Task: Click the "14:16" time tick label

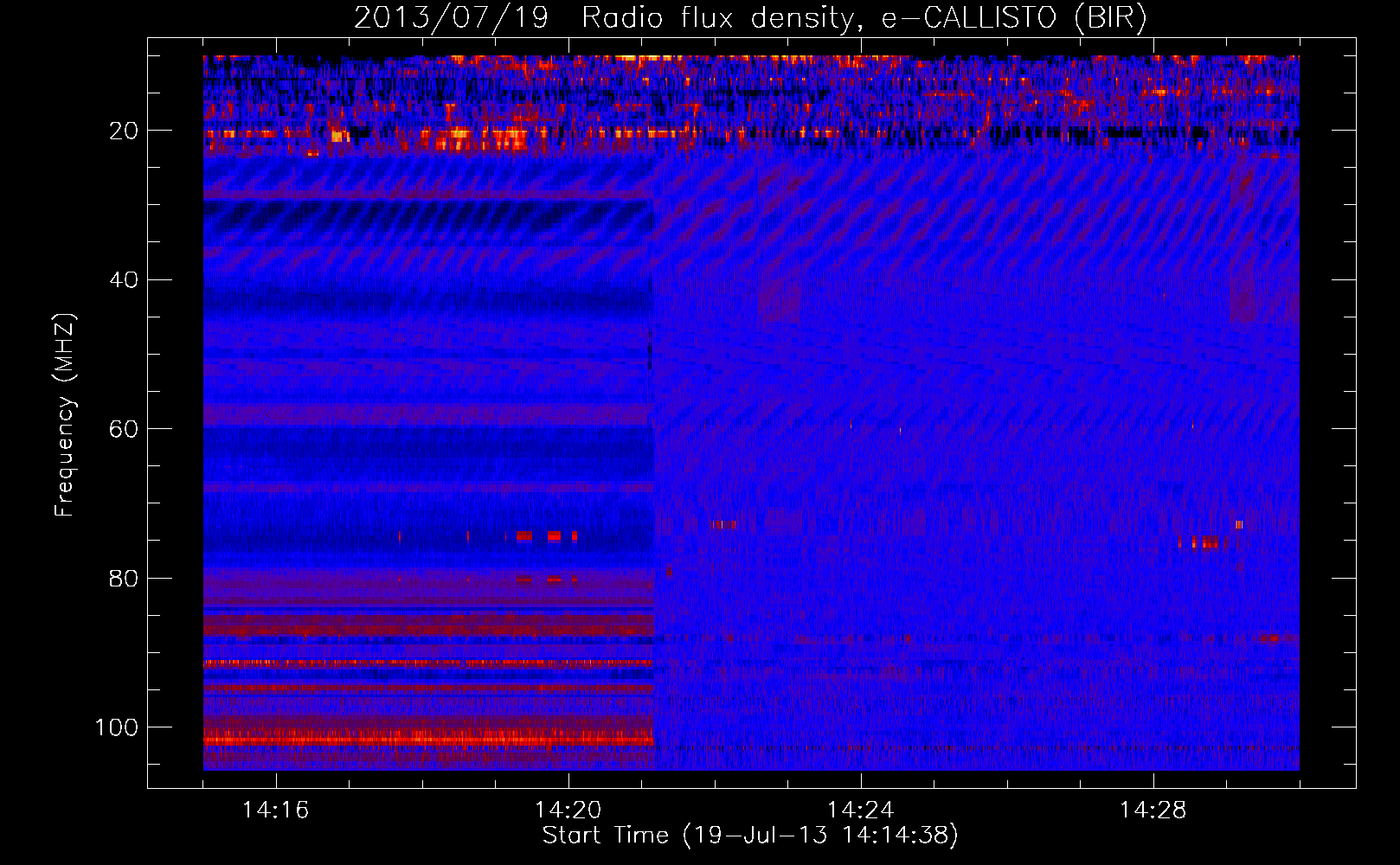Action: coord(276,811)
